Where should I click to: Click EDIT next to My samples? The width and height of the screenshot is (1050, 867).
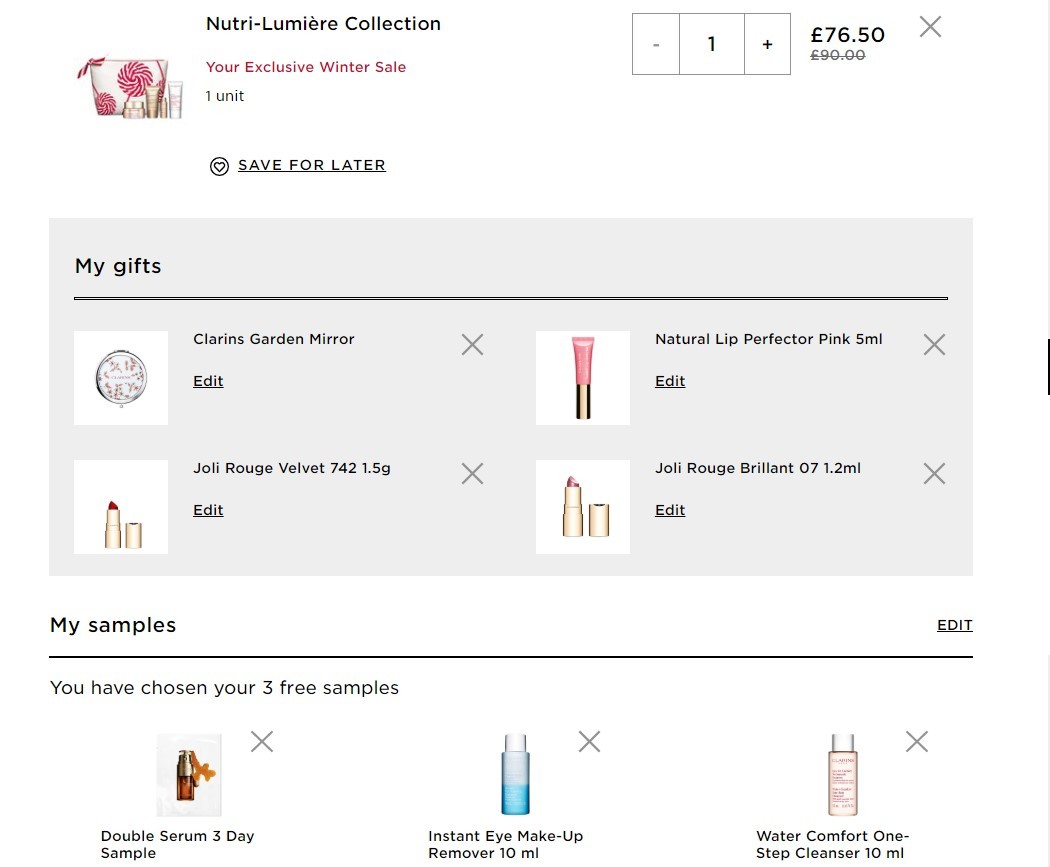point(954,625)
